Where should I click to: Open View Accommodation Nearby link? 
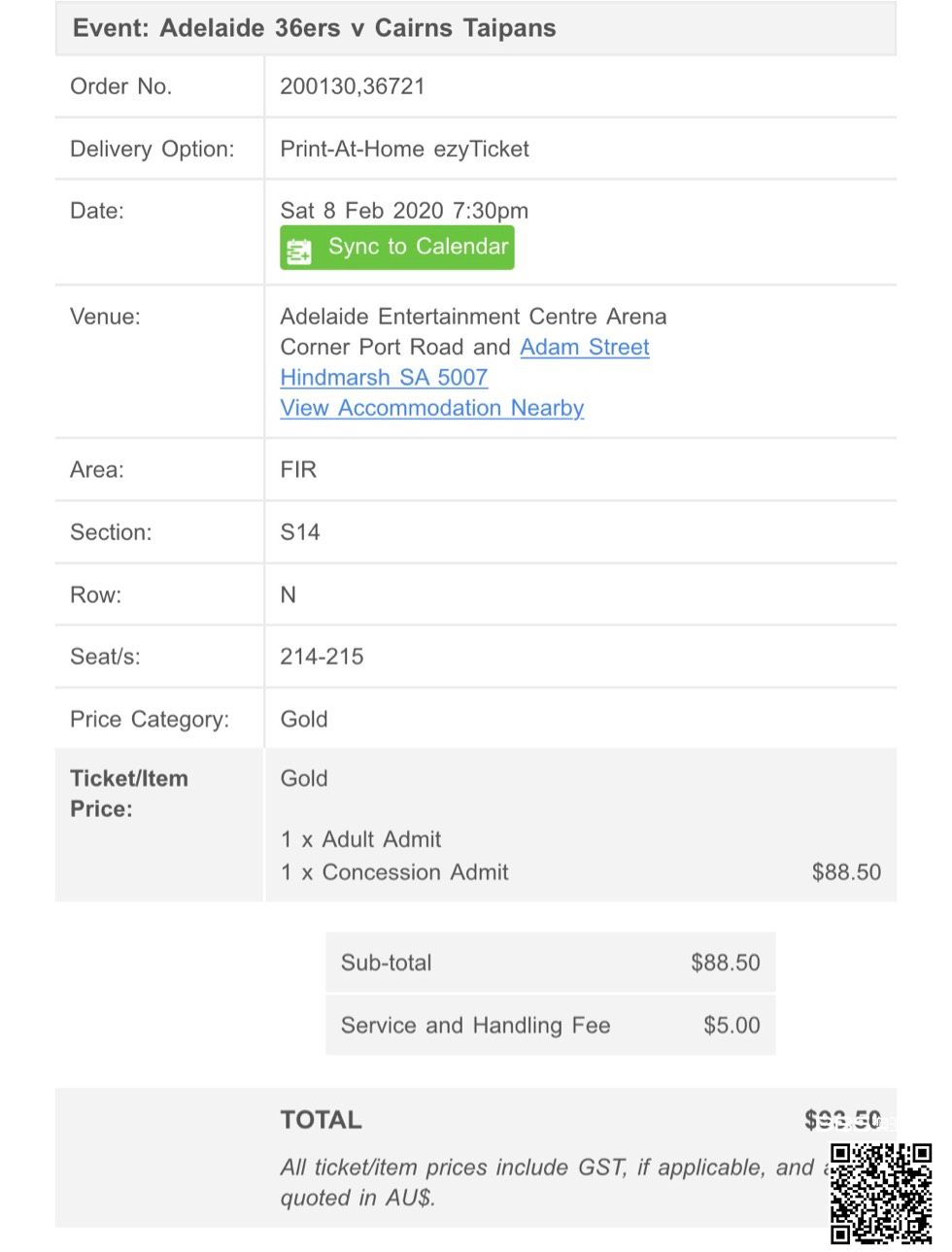coord(431,408)
